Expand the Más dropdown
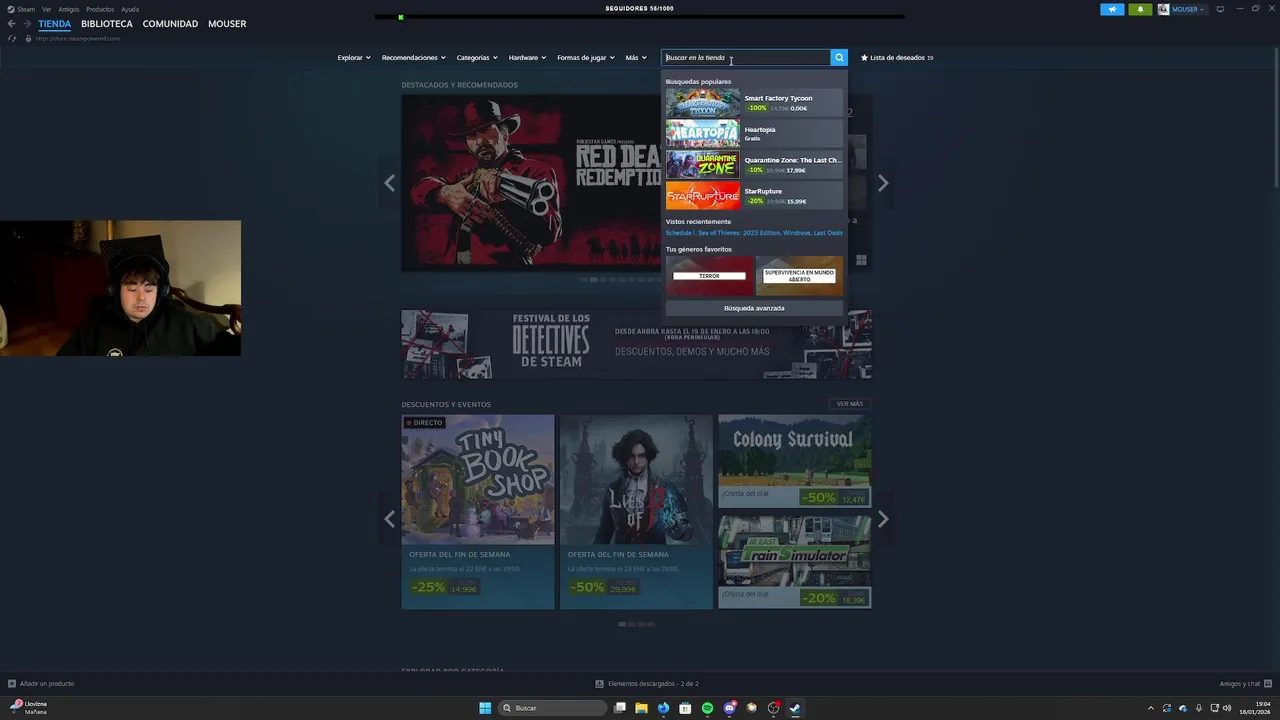1280x720 pixels. pyautogui.click(x=636, y=58)
